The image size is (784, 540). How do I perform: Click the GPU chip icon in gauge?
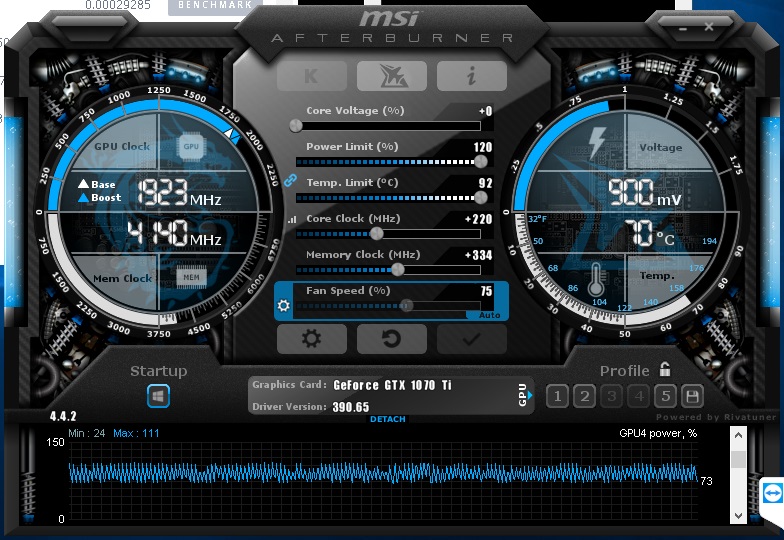(x=191, y=146)
